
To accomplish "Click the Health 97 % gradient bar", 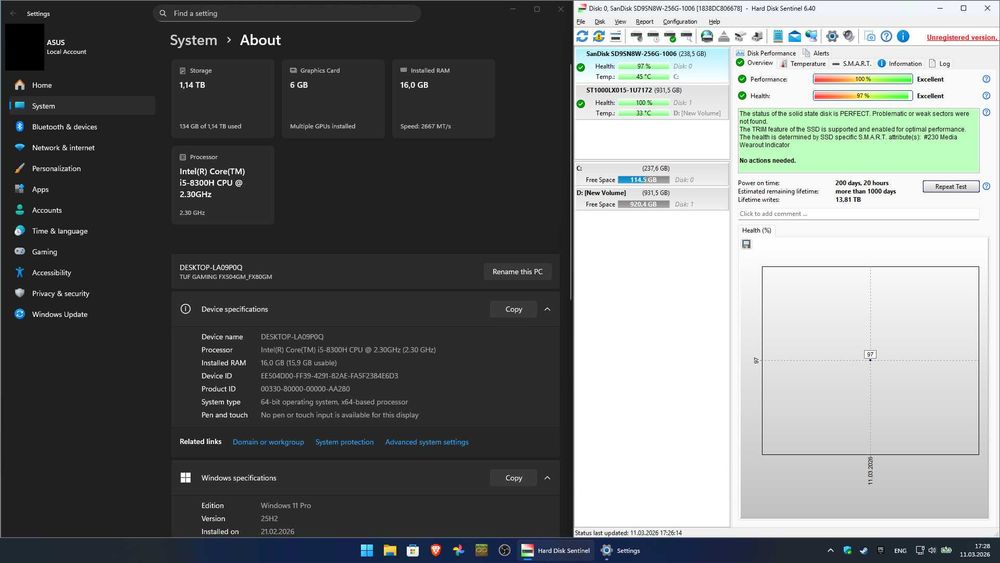I will pyautogui.click(x=862, y=96).
